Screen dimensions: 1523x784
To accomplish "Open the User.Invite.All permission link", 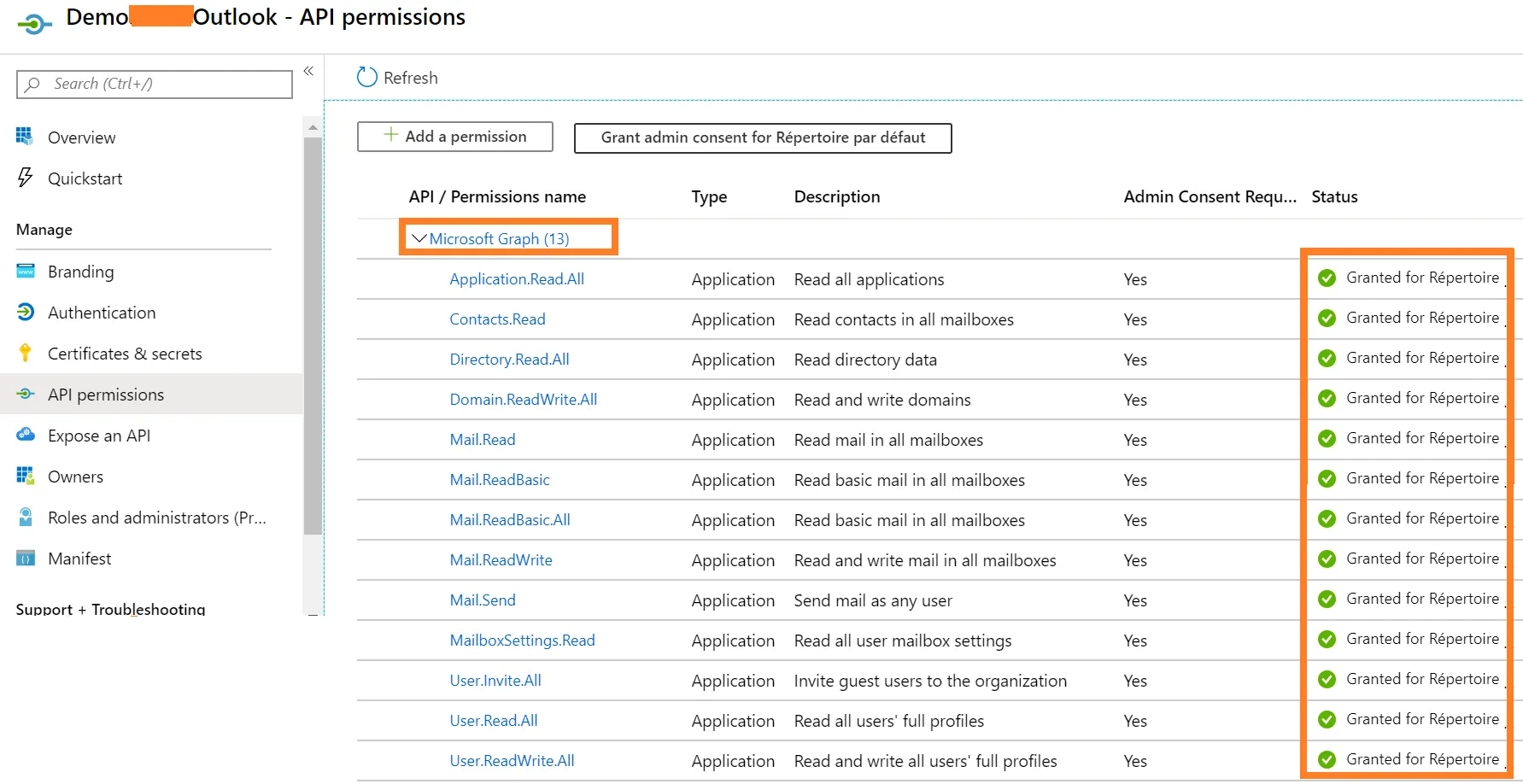I will pyautogui.click(x=495, y=681).
